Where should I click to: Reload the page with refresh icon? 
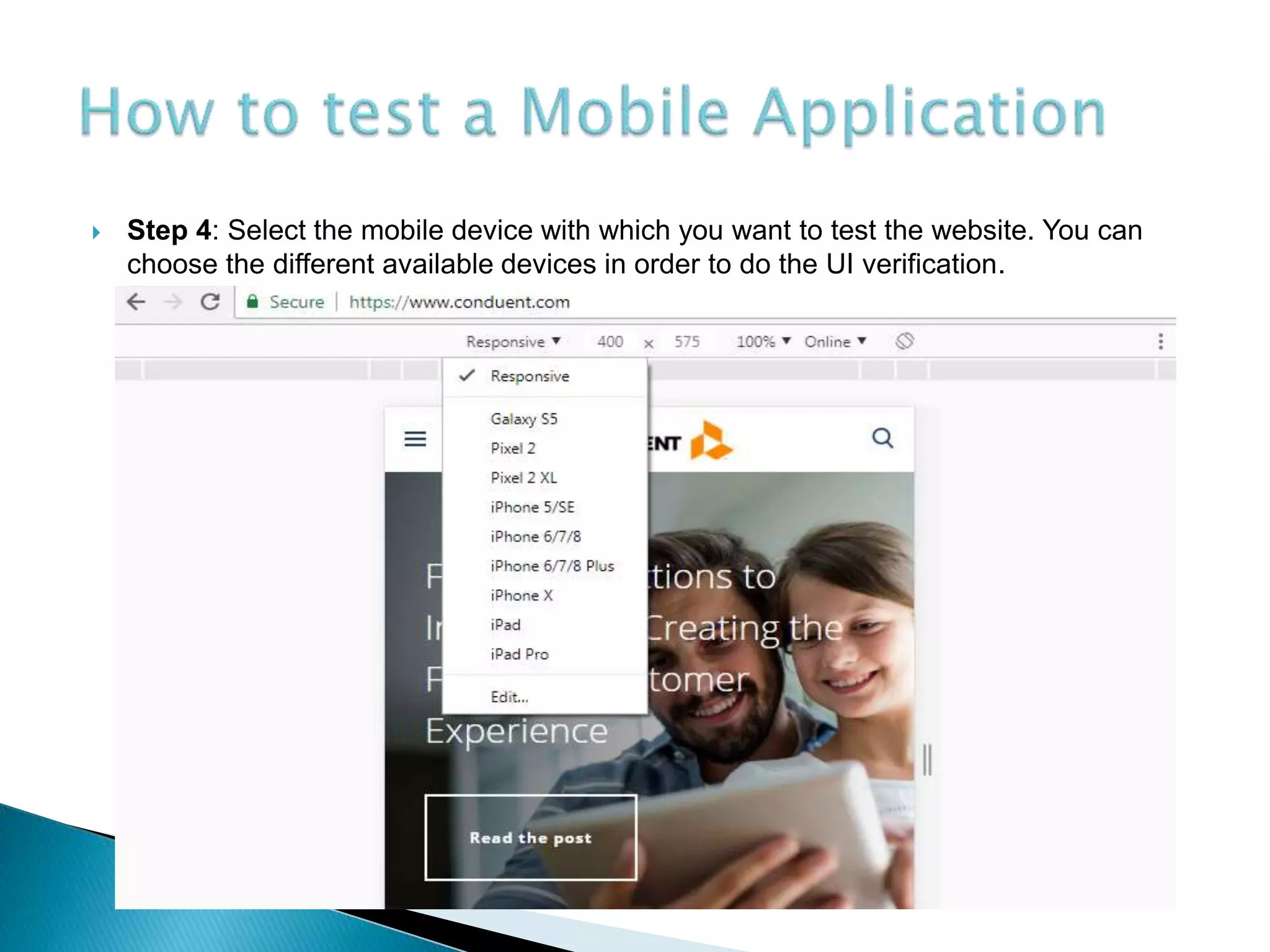coord(210,302)
